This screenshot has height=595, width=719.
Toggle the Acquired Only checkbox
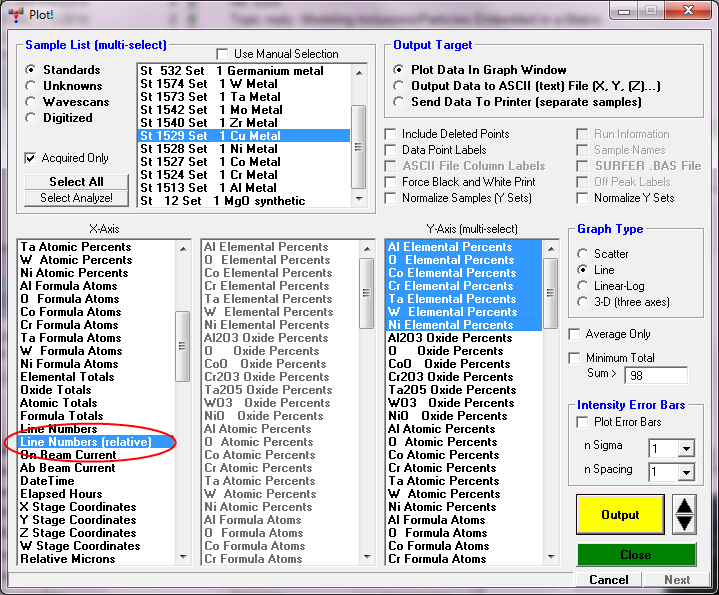coord(30,158)
